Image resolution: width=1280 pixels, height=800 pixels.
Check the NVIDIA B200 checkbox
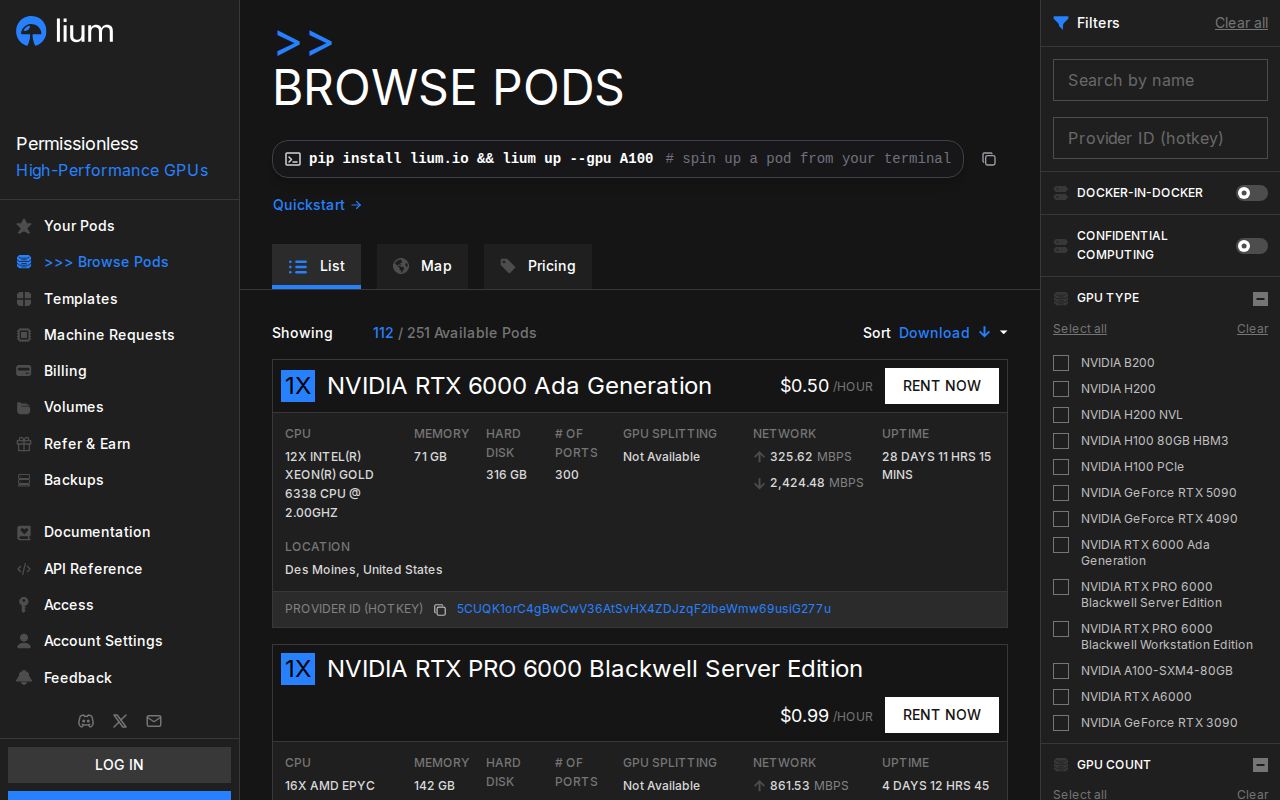1061,363
